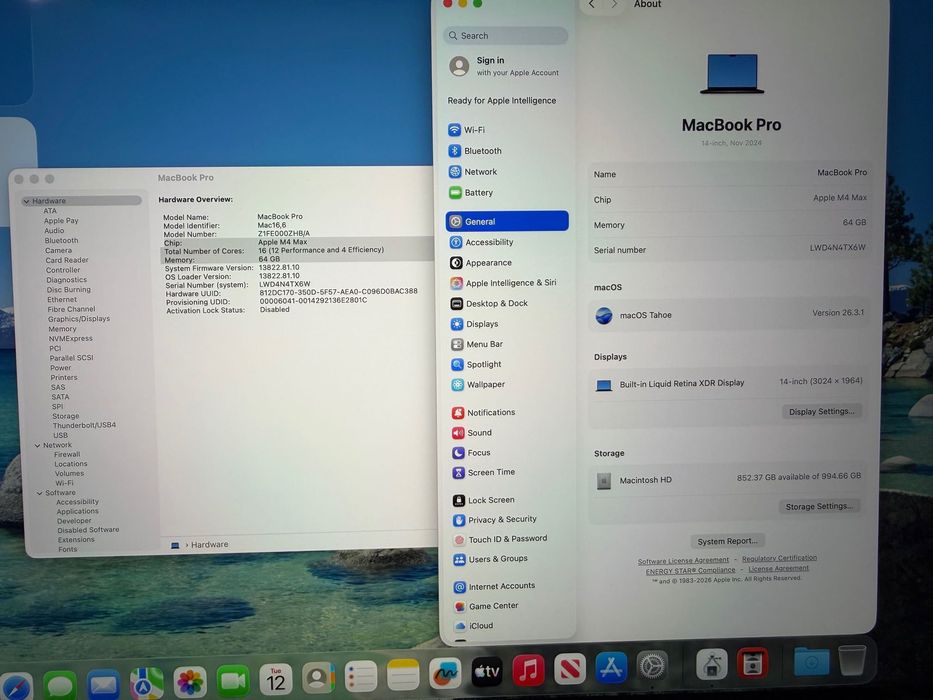Viewport: 933px width, 700px height.
Task: Select Disabled Software in System Information tree
Action: pyautogui.click(x=88, y=530)
